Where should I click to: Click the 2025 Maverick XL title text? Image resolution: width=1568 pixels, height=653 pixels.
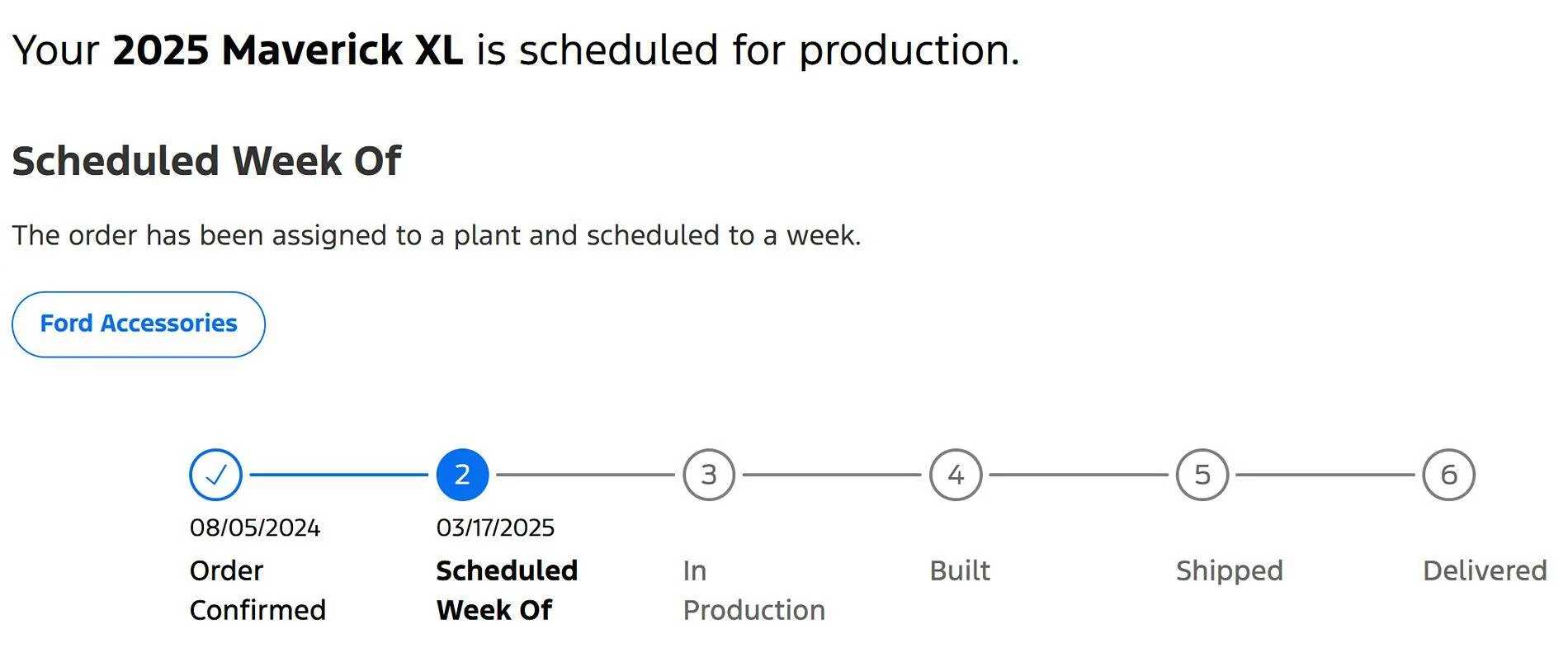coord(287,50)
